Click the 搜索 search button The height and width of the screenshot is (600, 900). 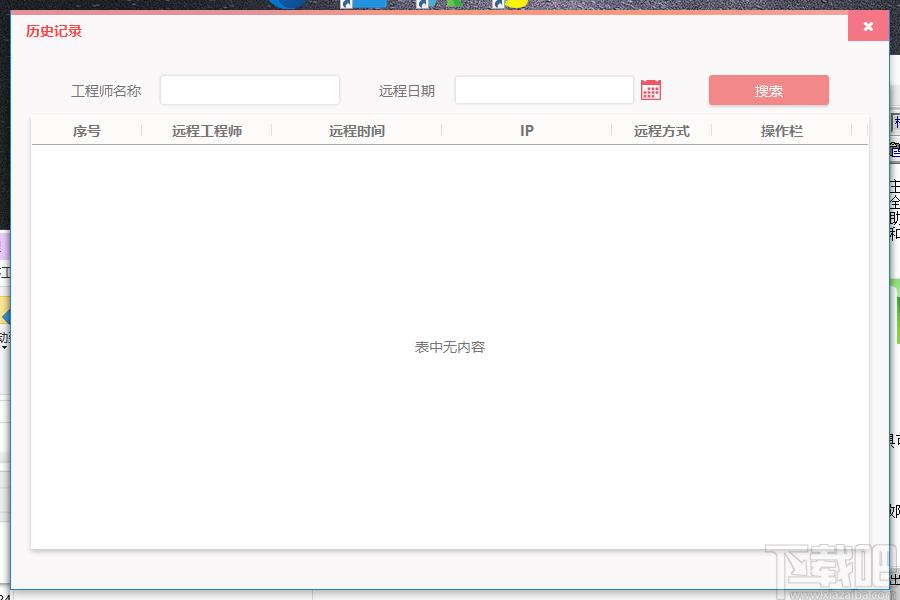pos(769,90)
